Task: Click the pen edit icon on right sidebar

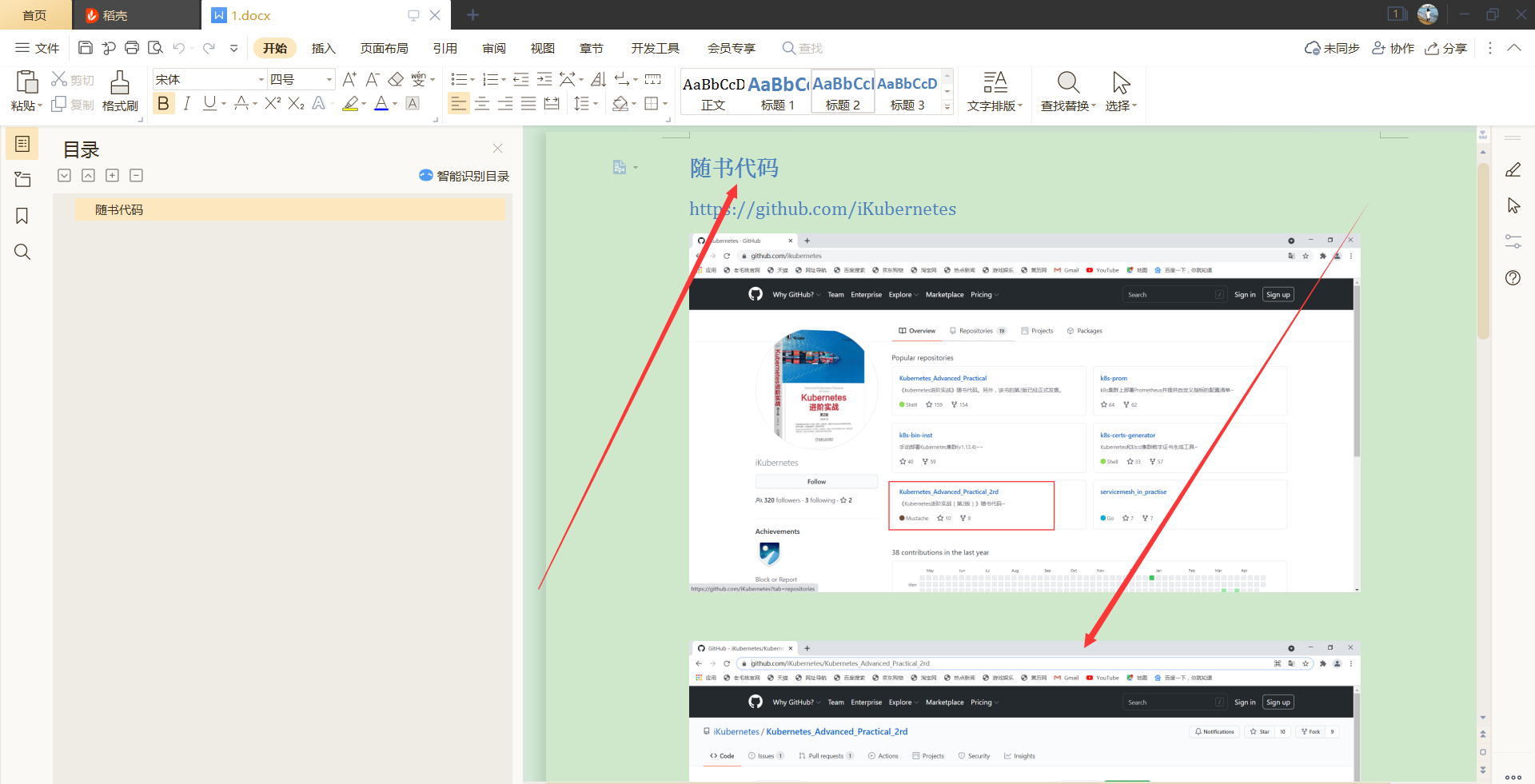Action: tap(1513, 169)
